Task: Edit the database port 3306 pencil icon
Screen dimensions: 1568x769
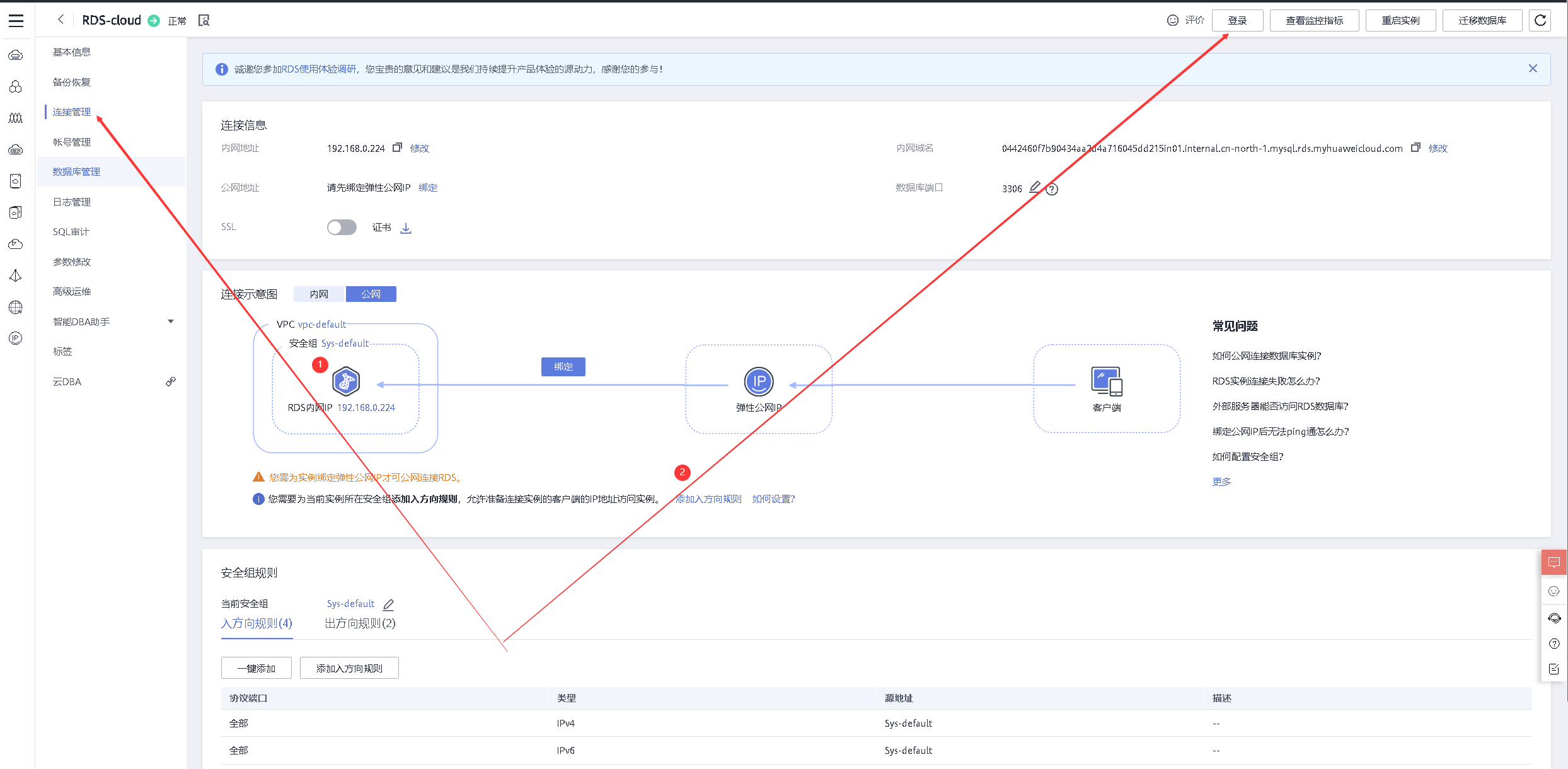Action: [x=1035, y=187]
